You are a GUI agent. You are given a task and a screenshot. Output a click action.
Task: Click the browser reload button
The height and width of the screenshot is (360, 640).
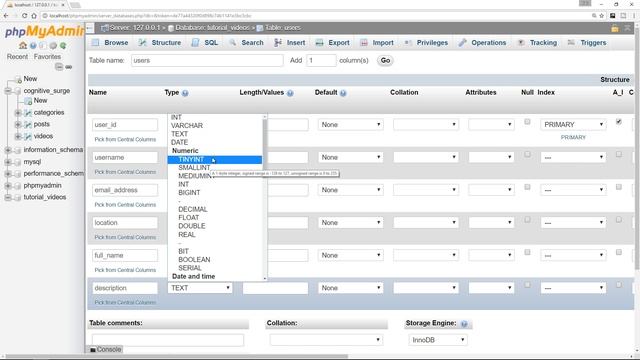(24, 16)
